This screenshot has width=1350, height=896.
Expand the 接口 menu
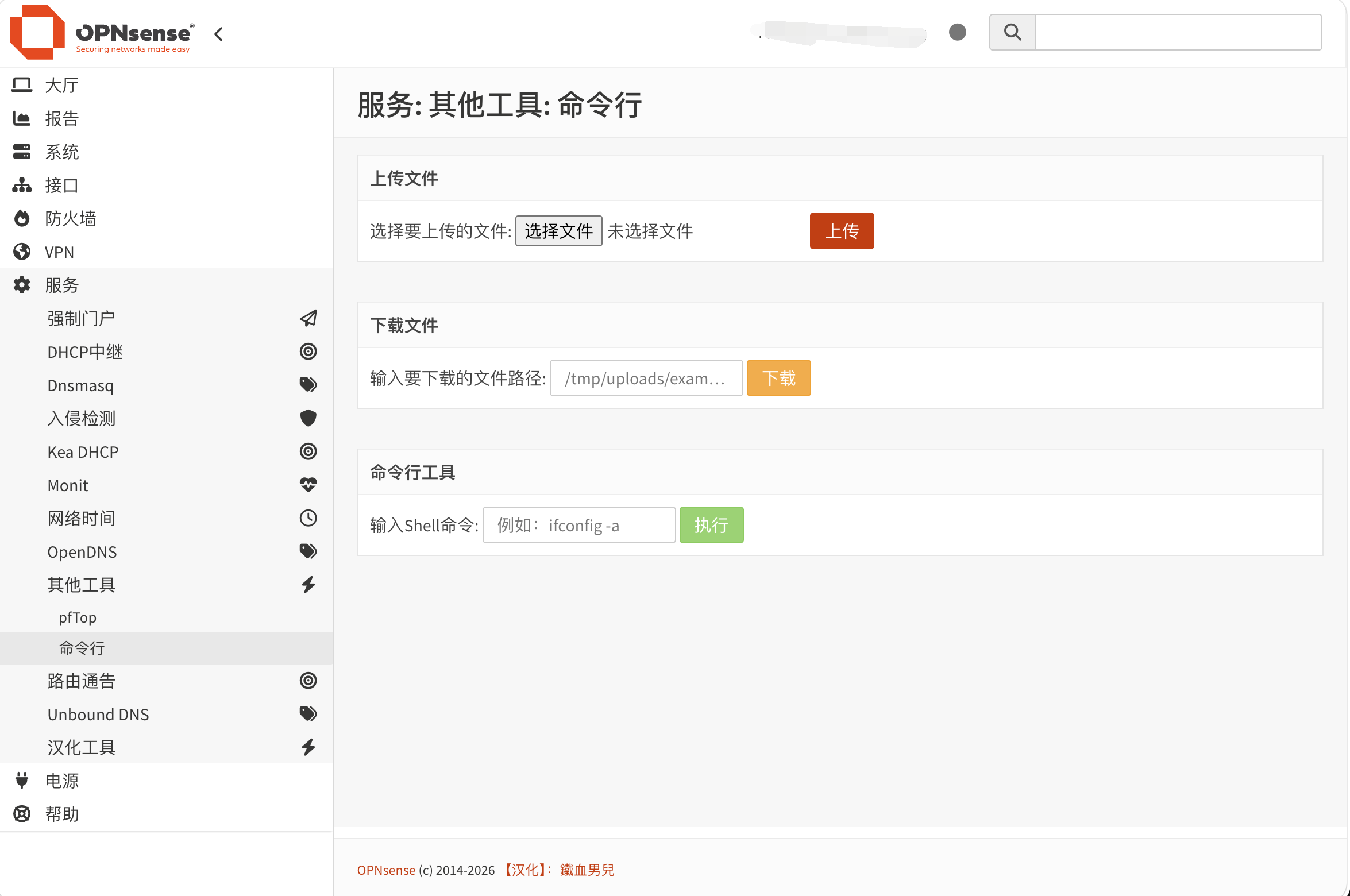coord(167,185)
